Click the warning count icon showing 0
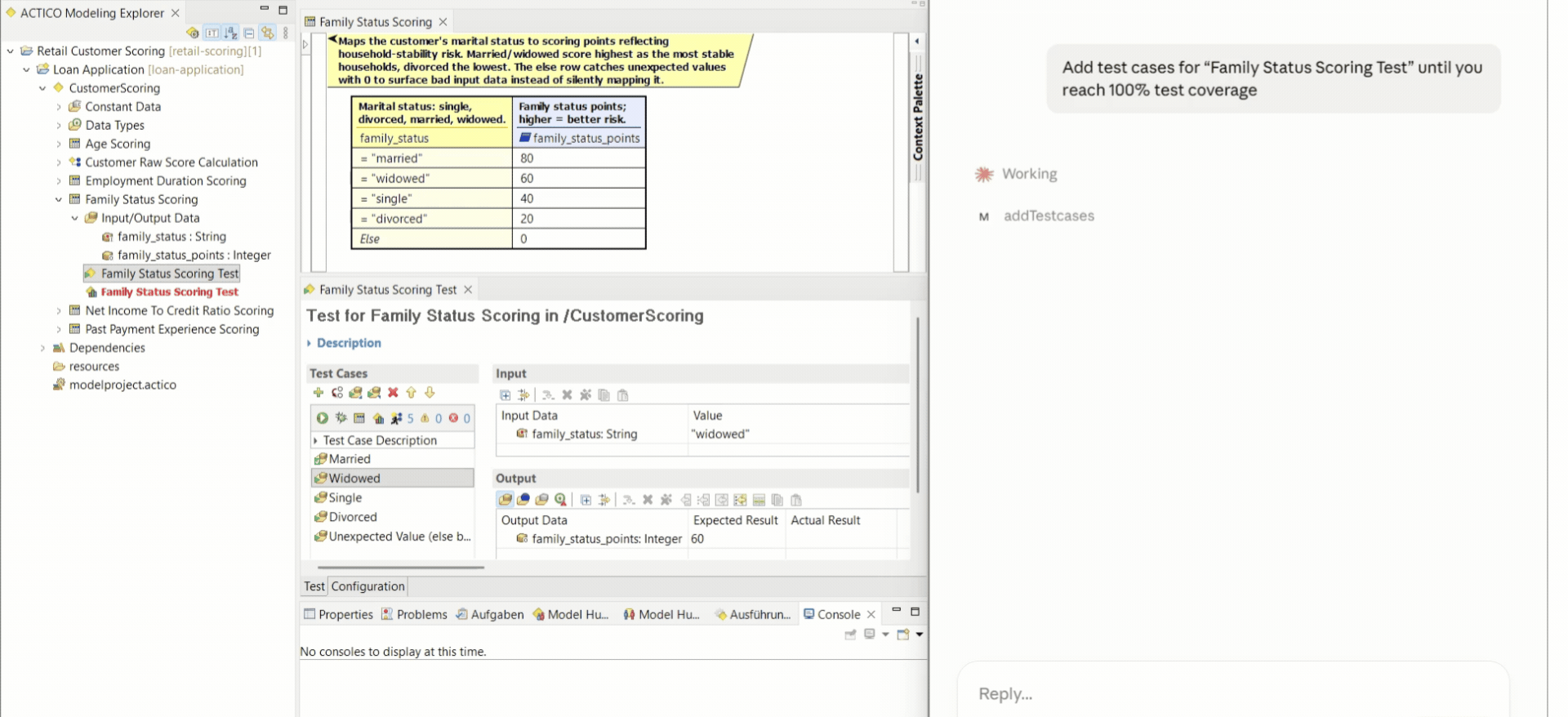The width and height of the screenshot is (1568, 717). (425, 418)
